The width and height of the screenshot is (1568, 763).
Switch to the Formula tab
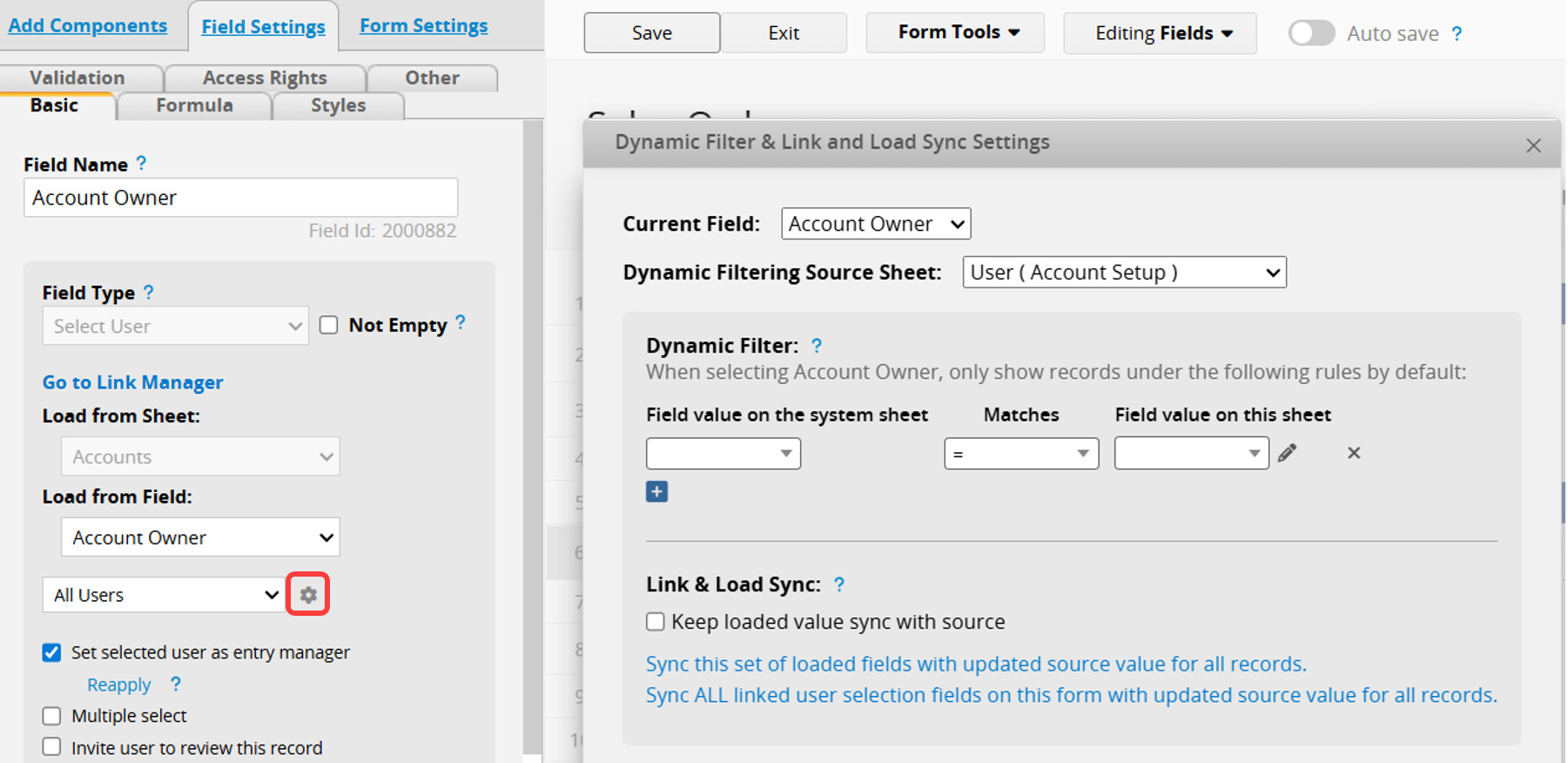(194, 105)
